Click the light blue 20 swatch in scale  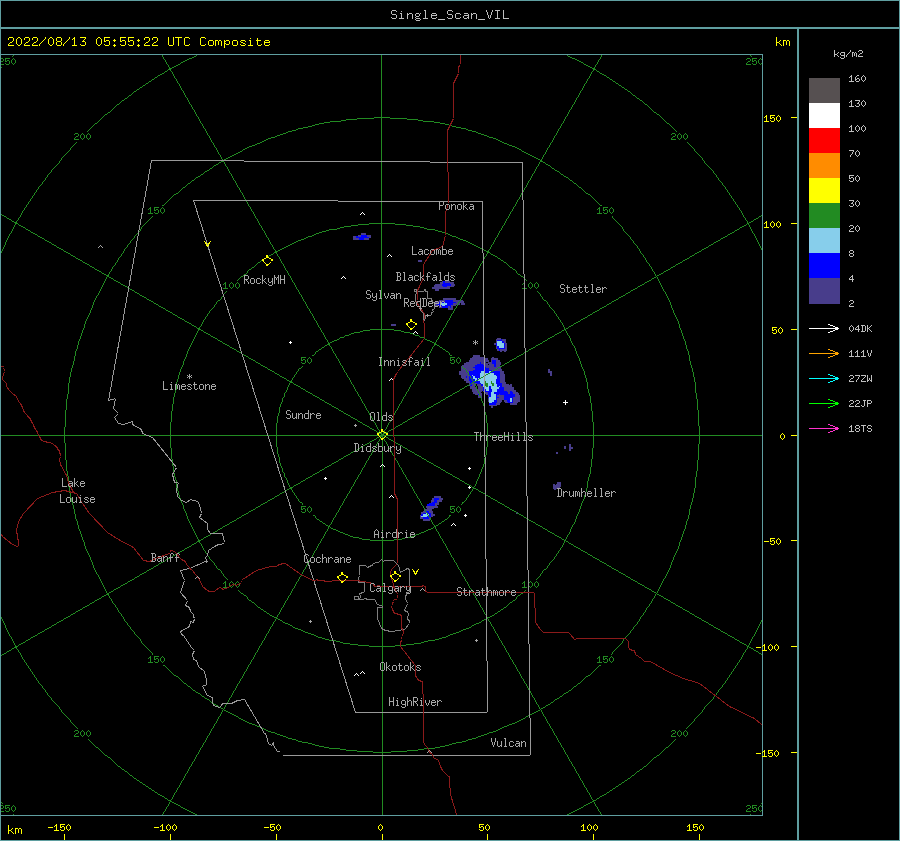click(824, 241)
